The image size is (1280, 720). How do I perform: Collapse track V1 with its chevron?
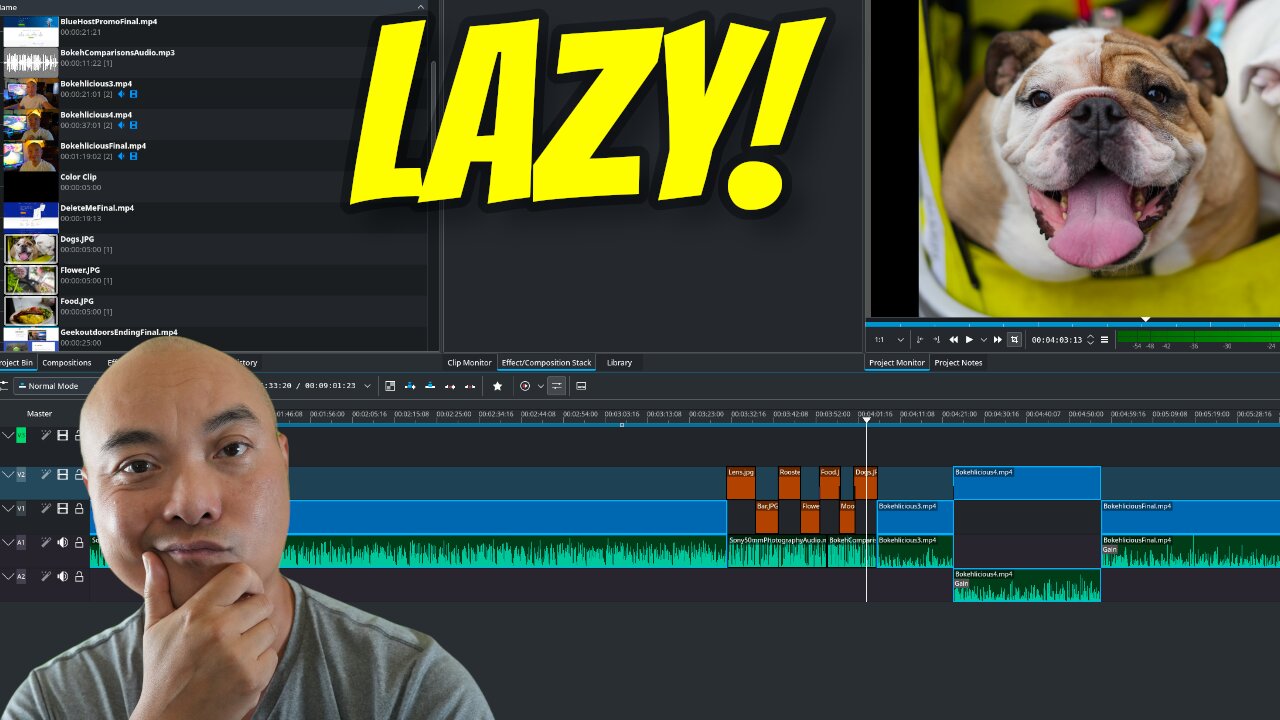(x=8, y=508)
